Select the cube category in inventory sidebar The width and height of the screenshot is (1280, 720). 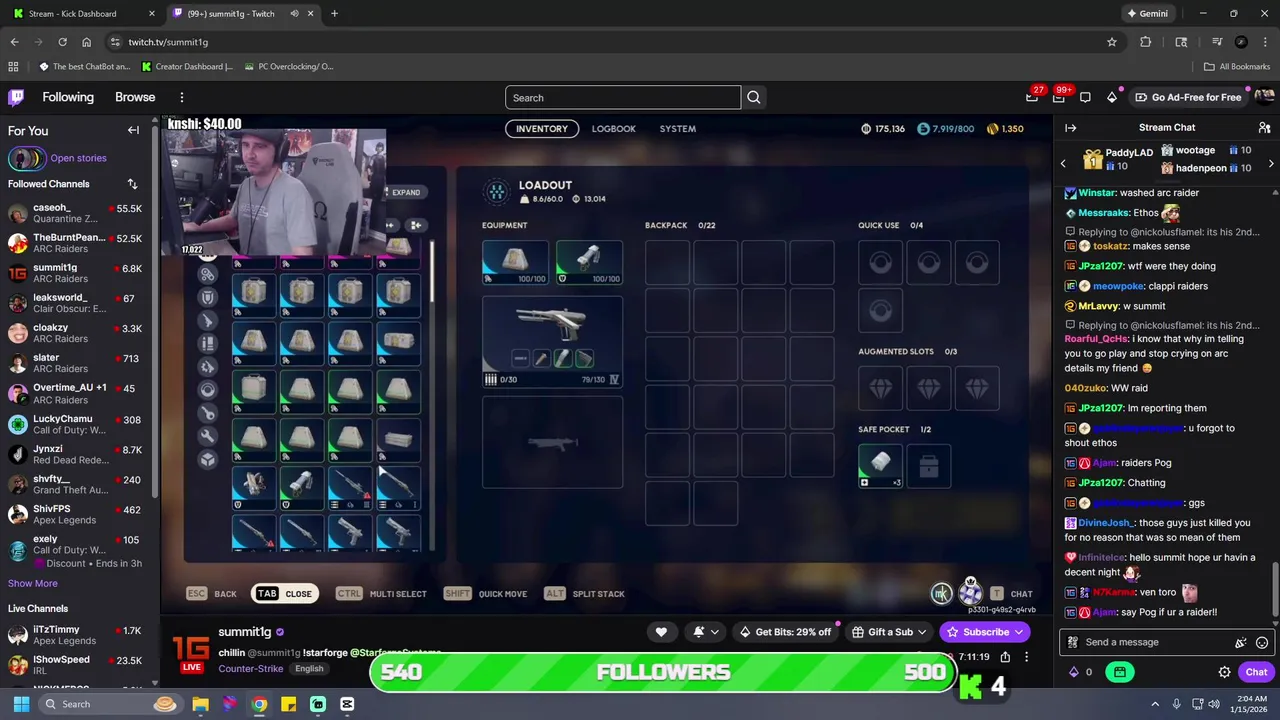[x=207, y=459]
